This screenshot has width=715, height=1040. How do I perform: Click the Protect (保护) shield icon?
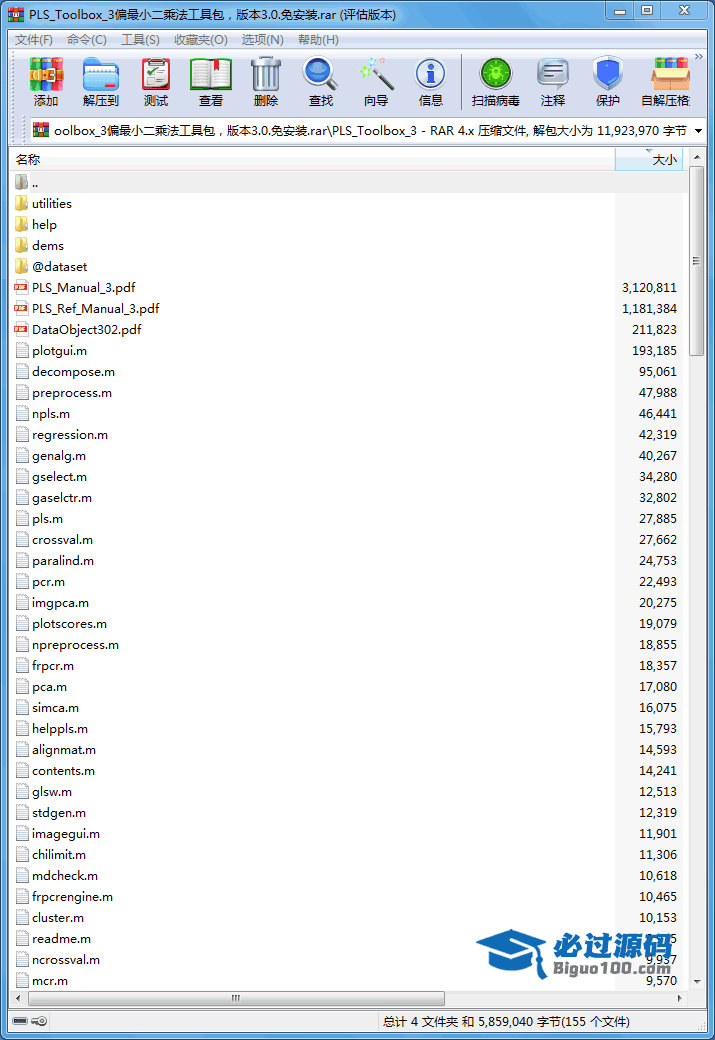tap(608, 80)
